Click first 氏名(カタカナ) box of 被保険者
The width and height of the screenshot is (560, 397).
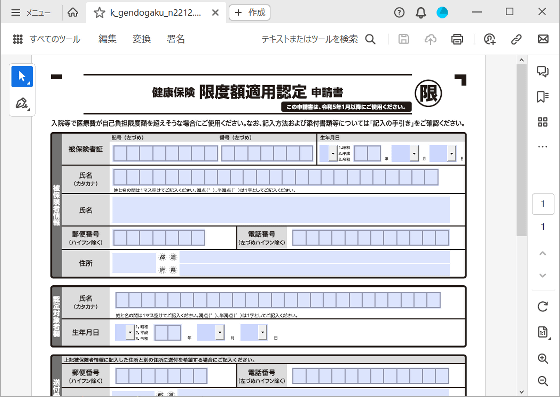coord(120,177)
